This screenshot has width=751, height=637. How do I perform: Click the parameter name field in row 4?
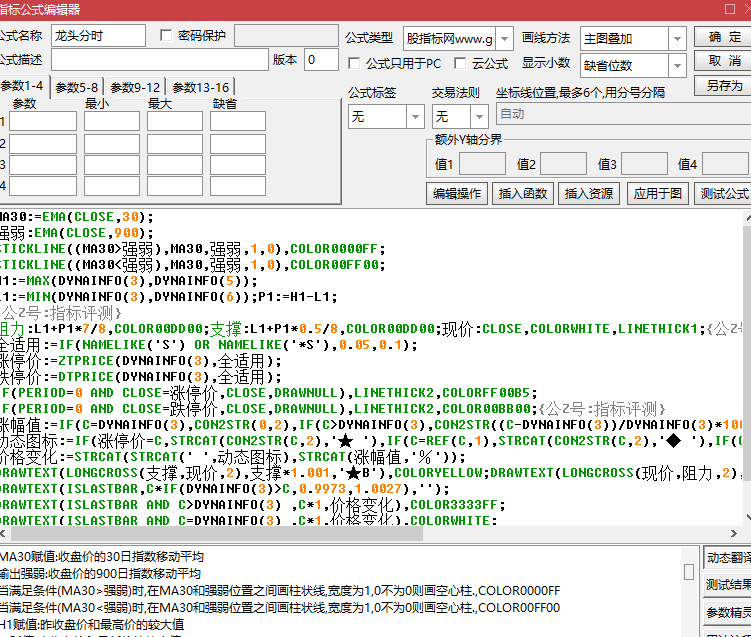pos(43,186)
